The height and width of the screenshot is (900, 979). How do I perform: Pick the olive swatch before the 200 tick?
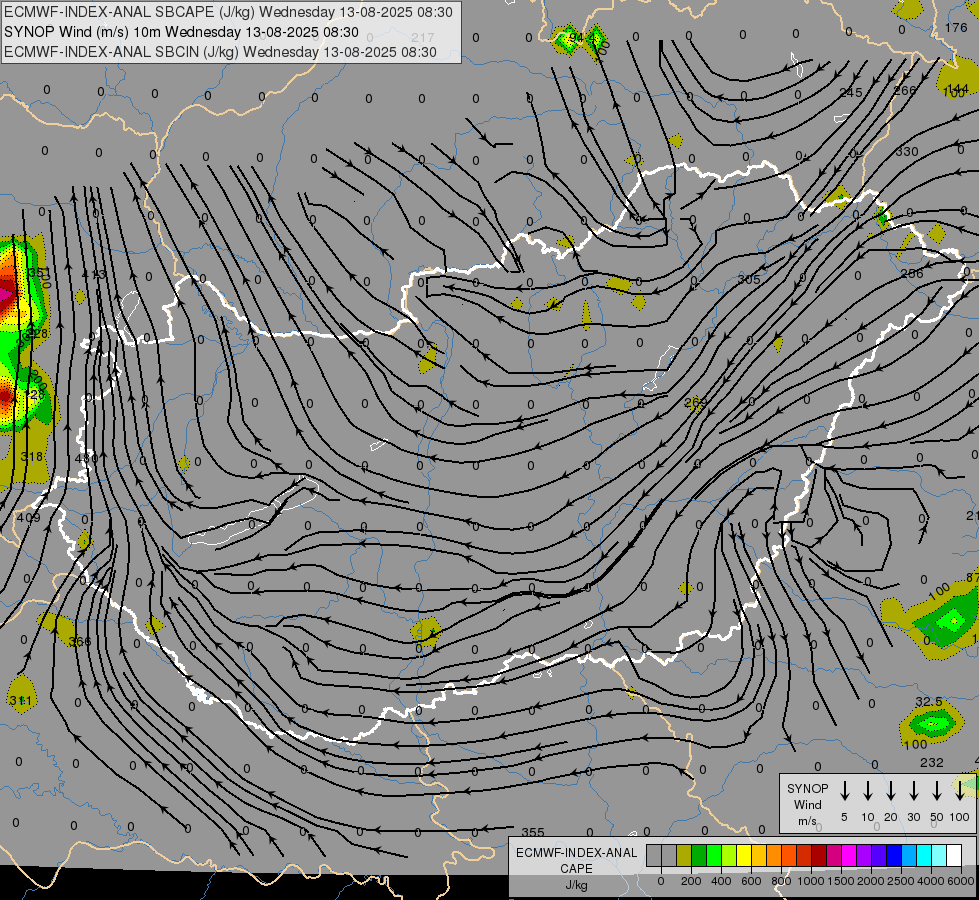(684, 855)
